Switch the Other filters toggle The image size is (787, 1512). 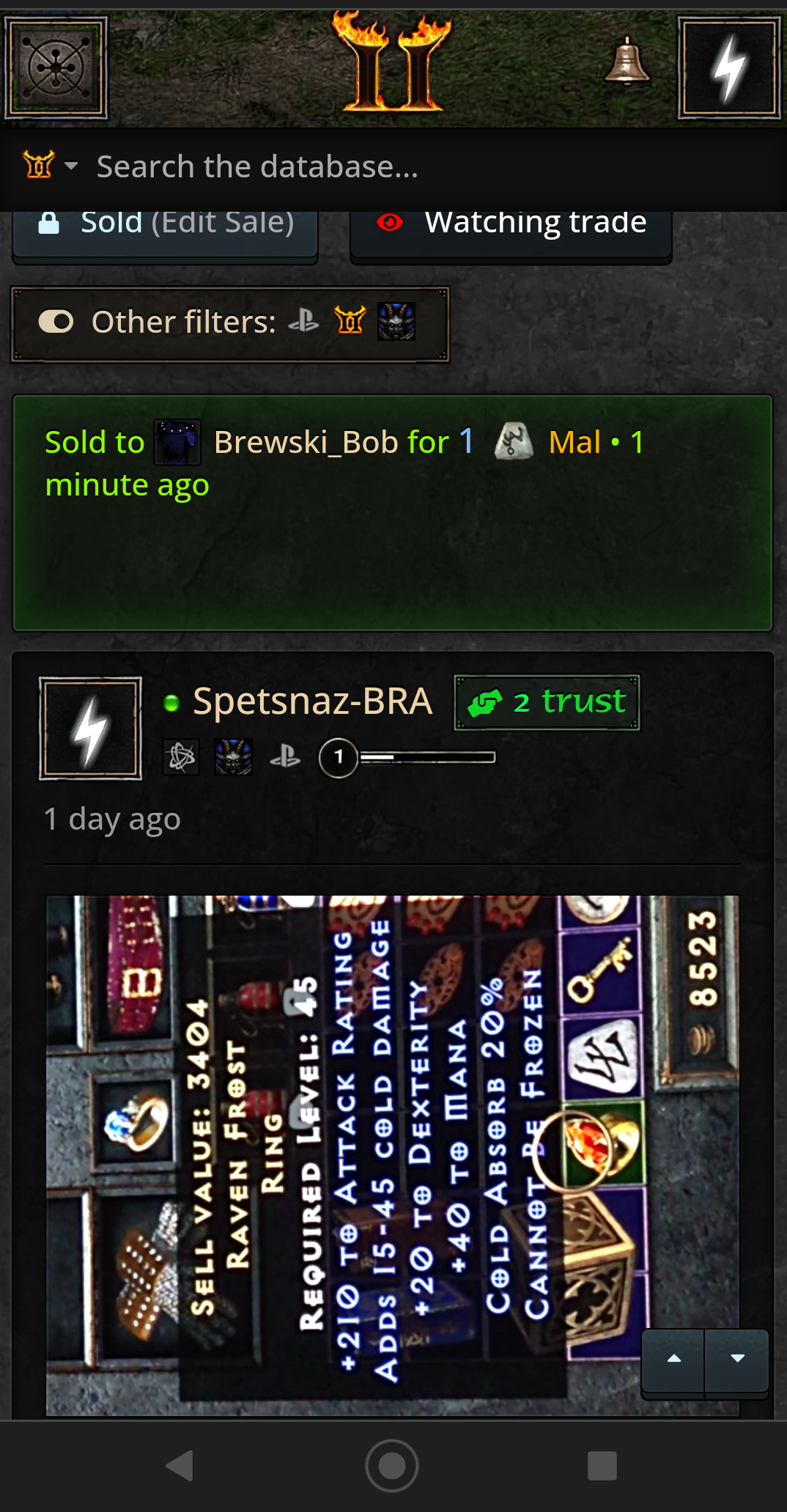tap(56, 322)
